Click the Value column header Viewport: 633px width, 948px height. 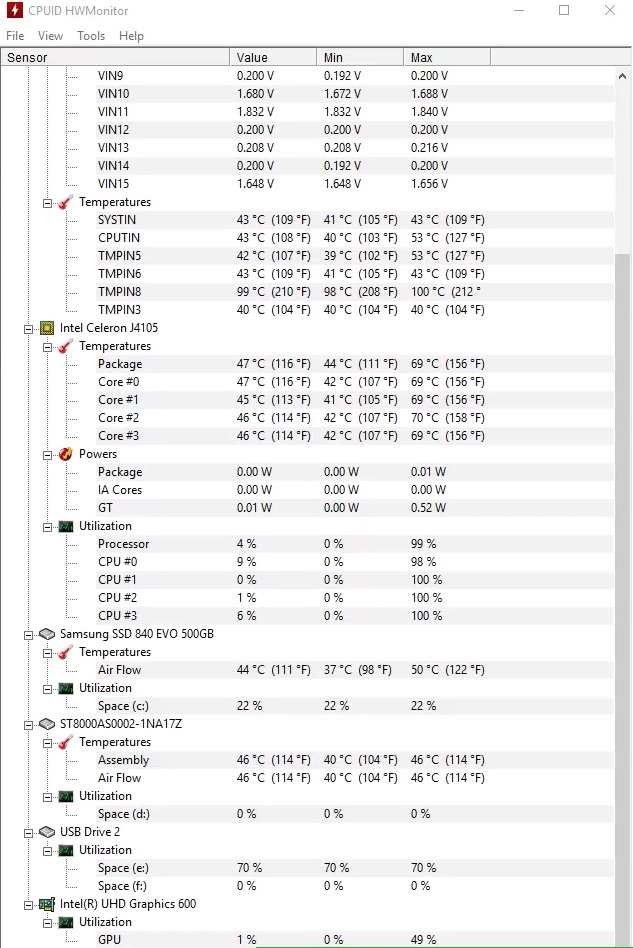coord(273,57)
